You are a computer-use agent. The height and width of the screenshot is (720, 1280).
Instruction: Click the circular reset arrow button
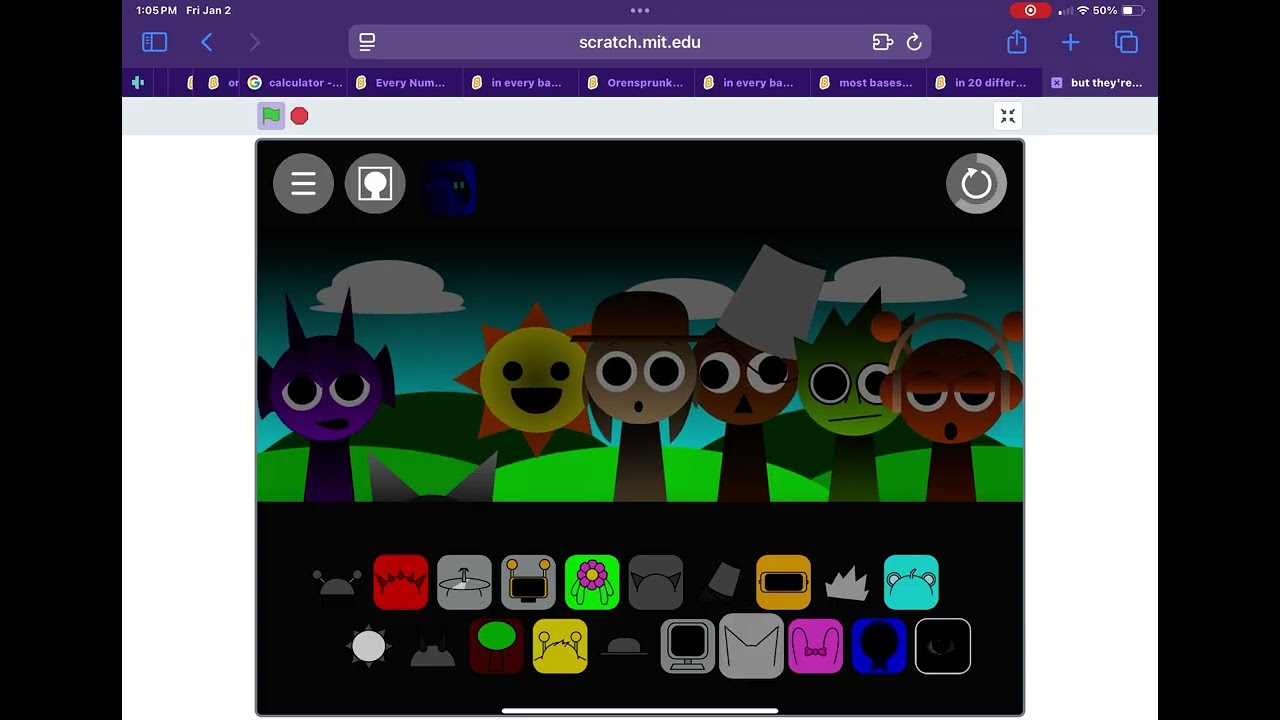[976, 184]
